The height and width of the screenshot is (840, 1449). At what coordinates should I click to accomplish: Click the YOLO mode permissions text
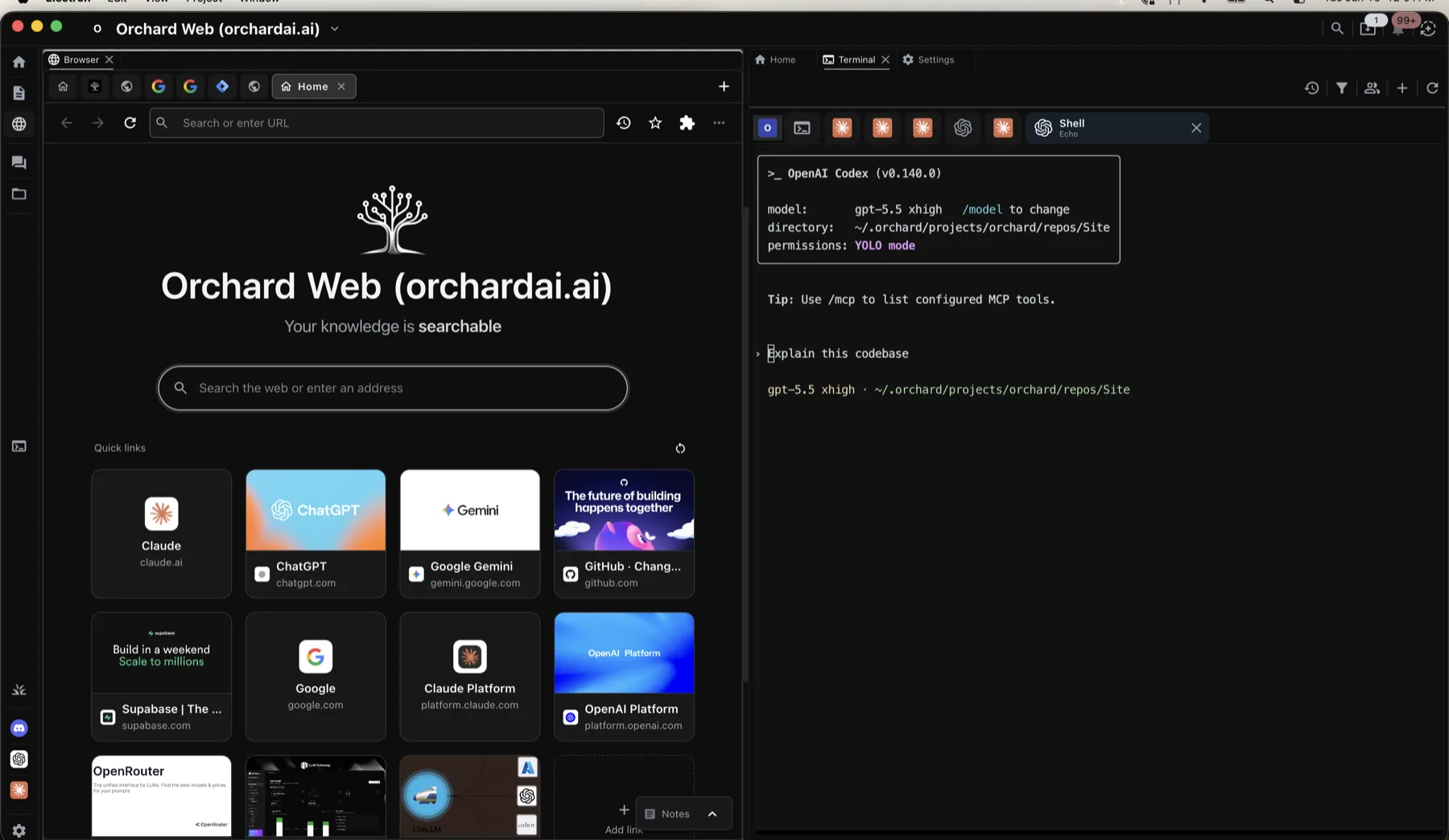[x=885, y=245]
